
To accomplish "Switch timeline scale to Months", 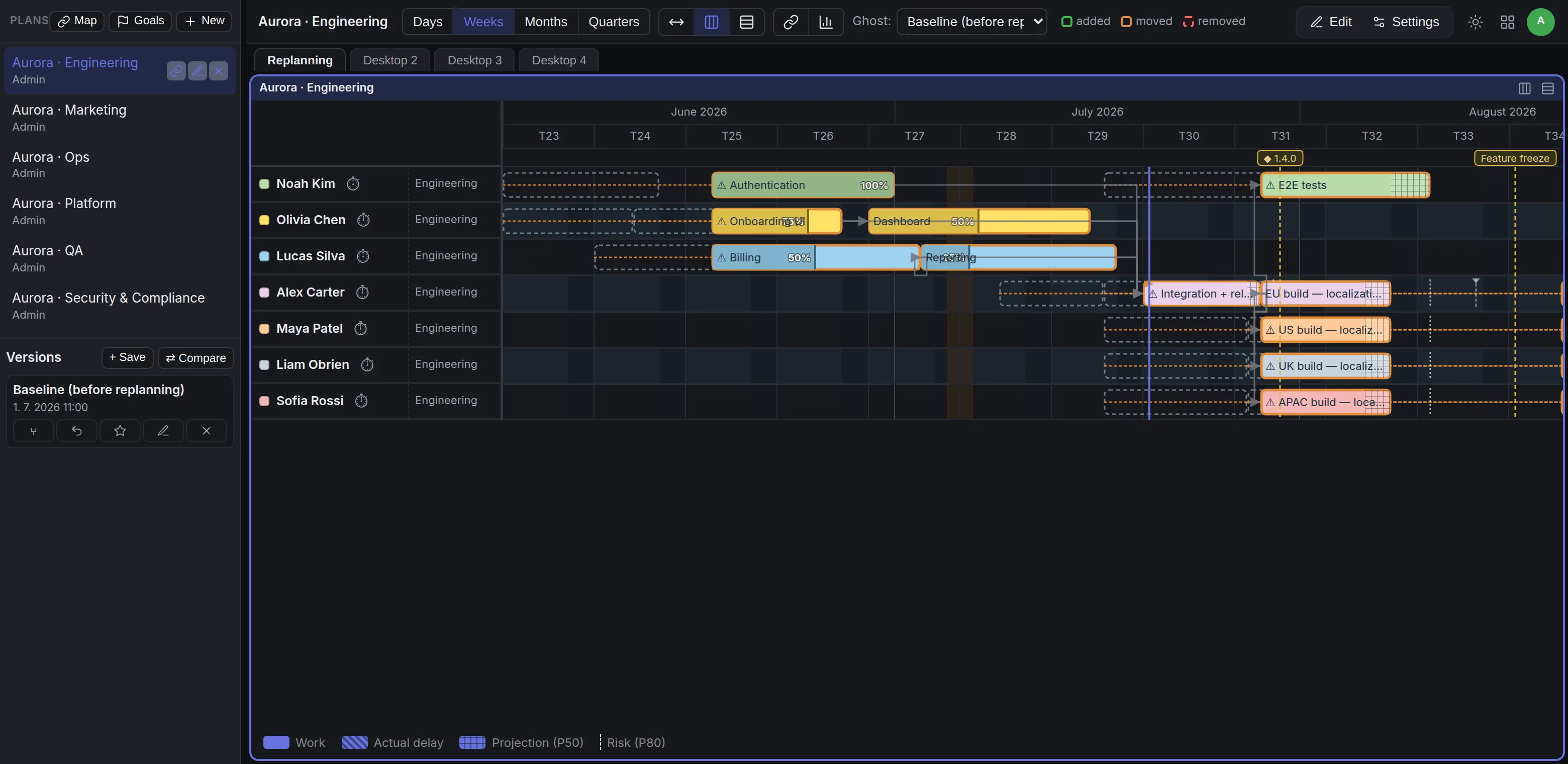I will point(546,22).
